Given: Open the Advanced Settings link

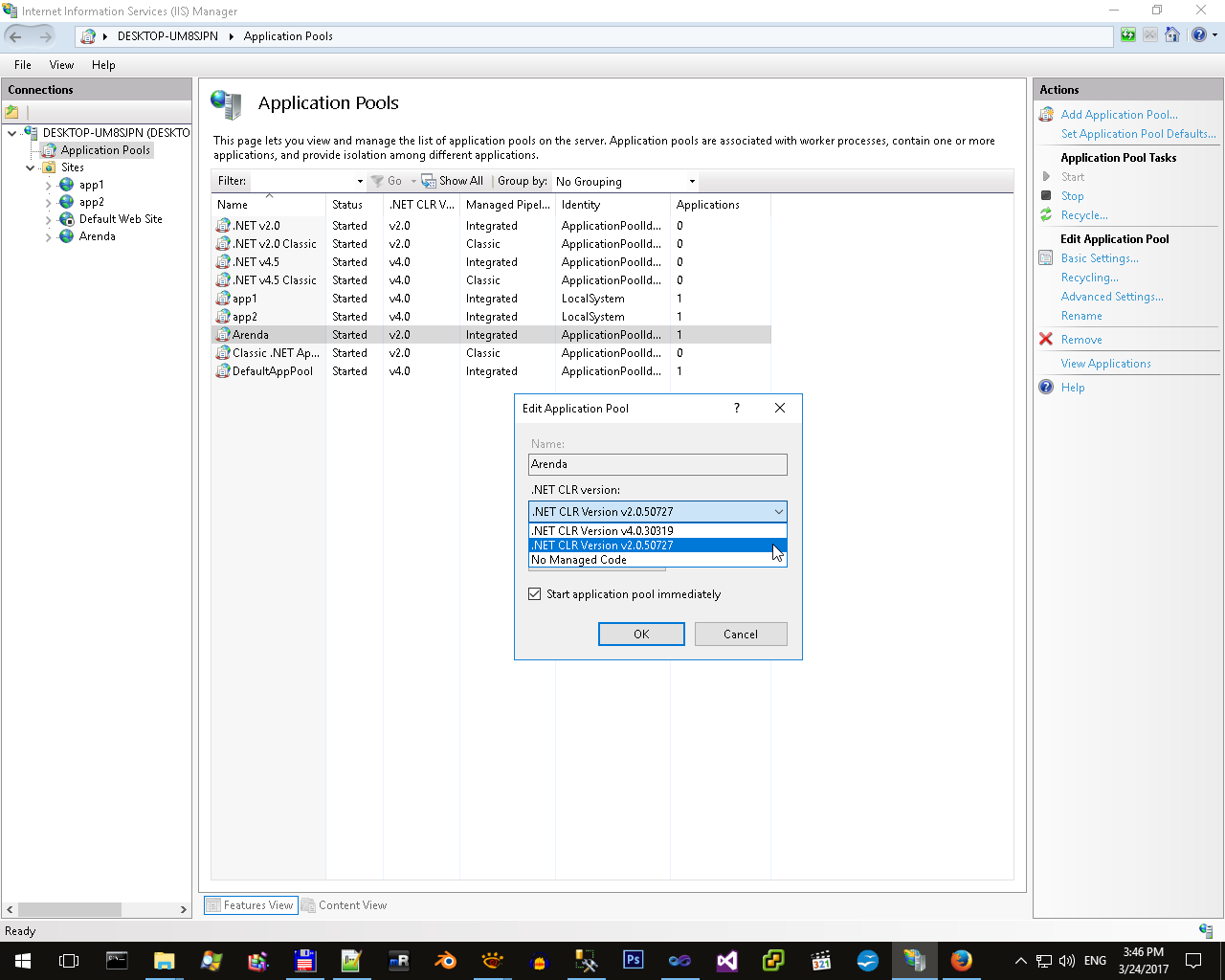Looking at the screenshot, I should pos(1112,297).
